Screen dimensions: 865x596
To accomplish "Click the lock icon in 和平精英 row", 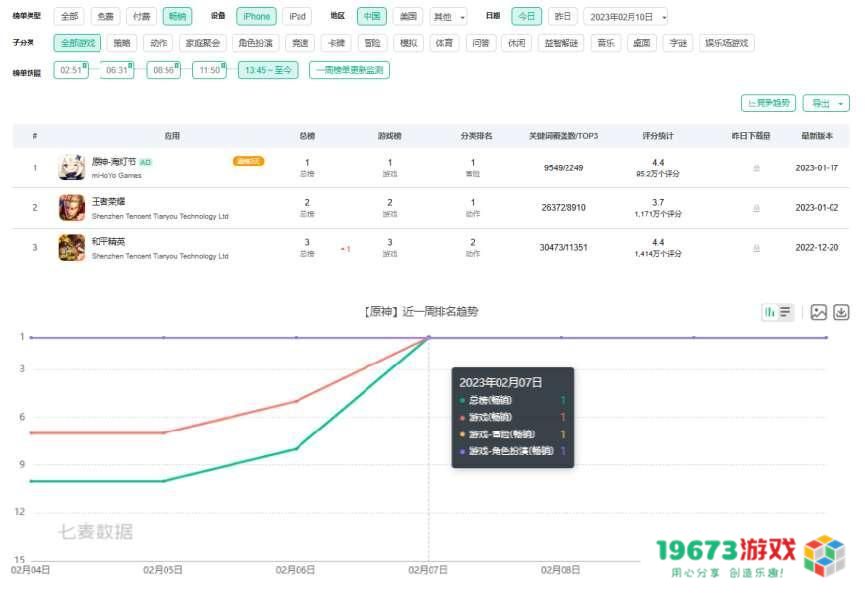I will pyautogui.click(x=756, y=248).
